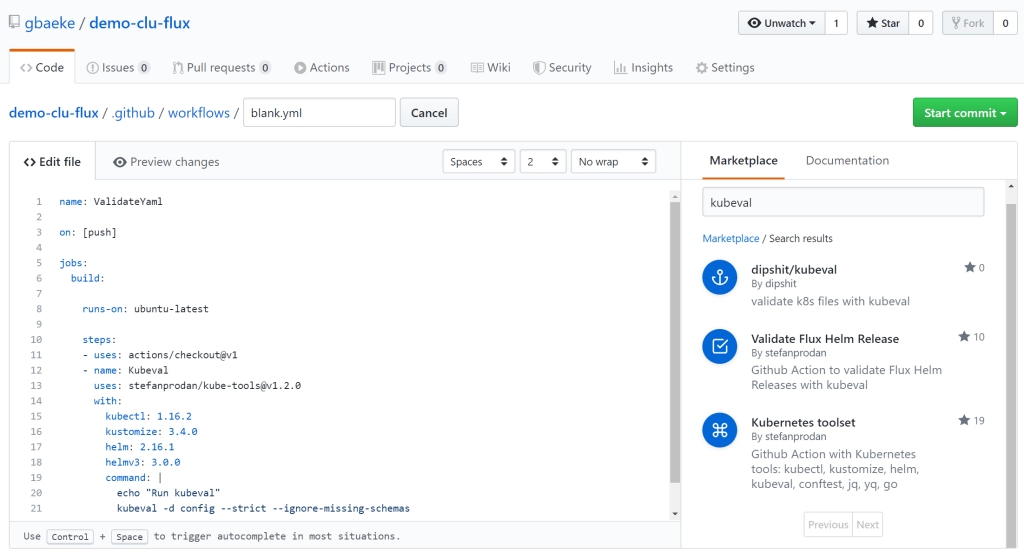1024x553 pixels.
Task: Open the Unwatch dropdown
Action: pos(782,23)
